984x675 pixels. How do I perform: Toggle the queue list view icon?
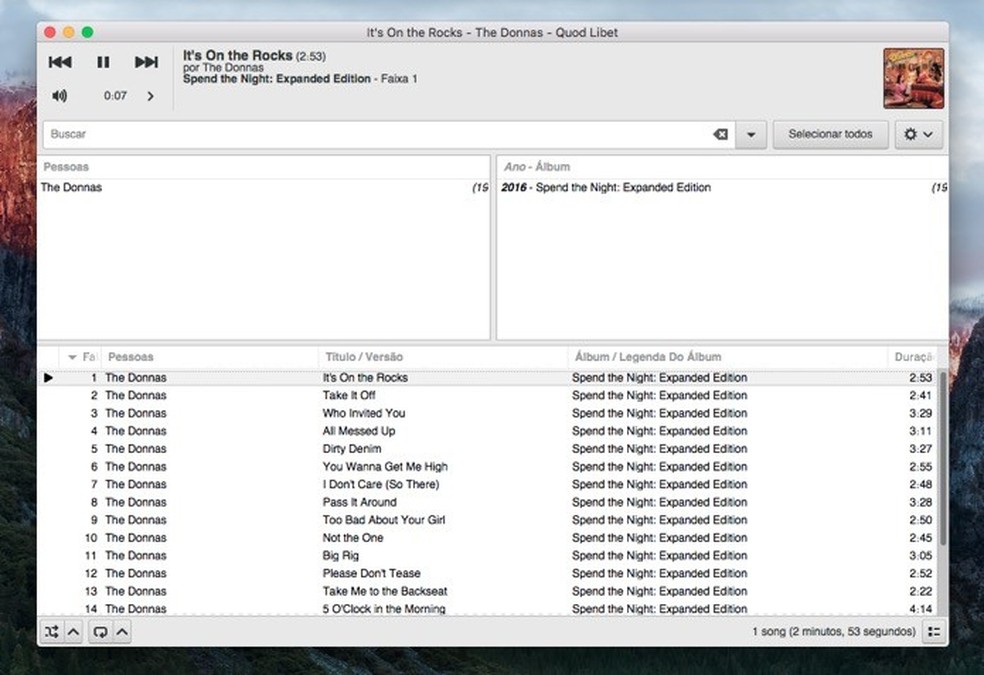[934, 632]
